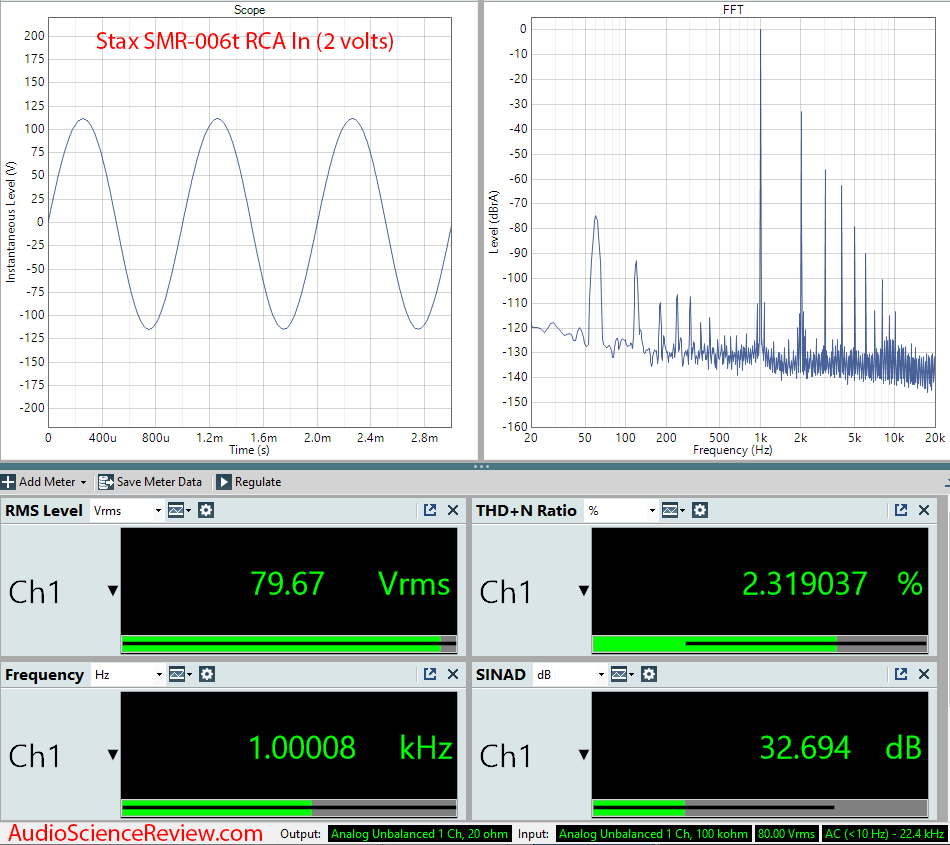Click the scope sine waveform plot
This screenshot has height=845, width=950.
[x=250, y=224]
